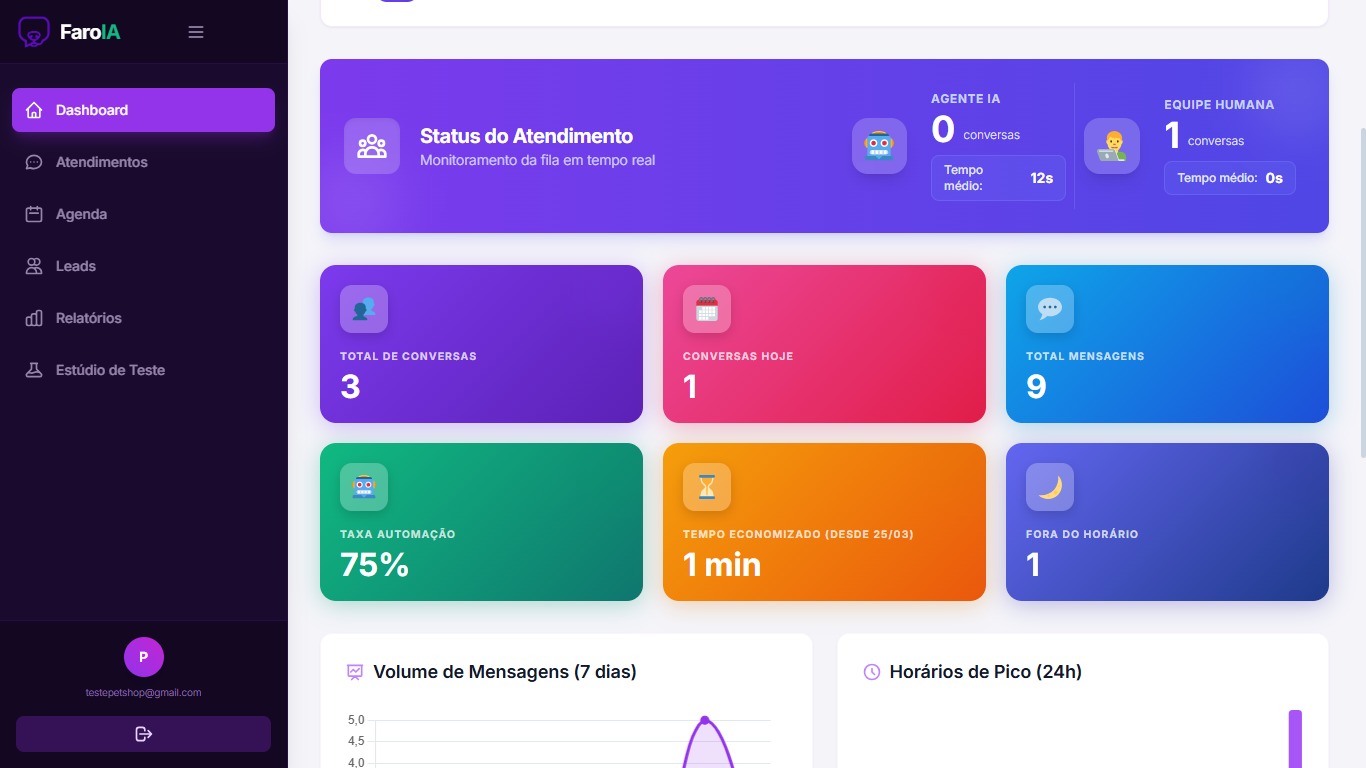Click the page vertical scrollbar

point(1361,290)
